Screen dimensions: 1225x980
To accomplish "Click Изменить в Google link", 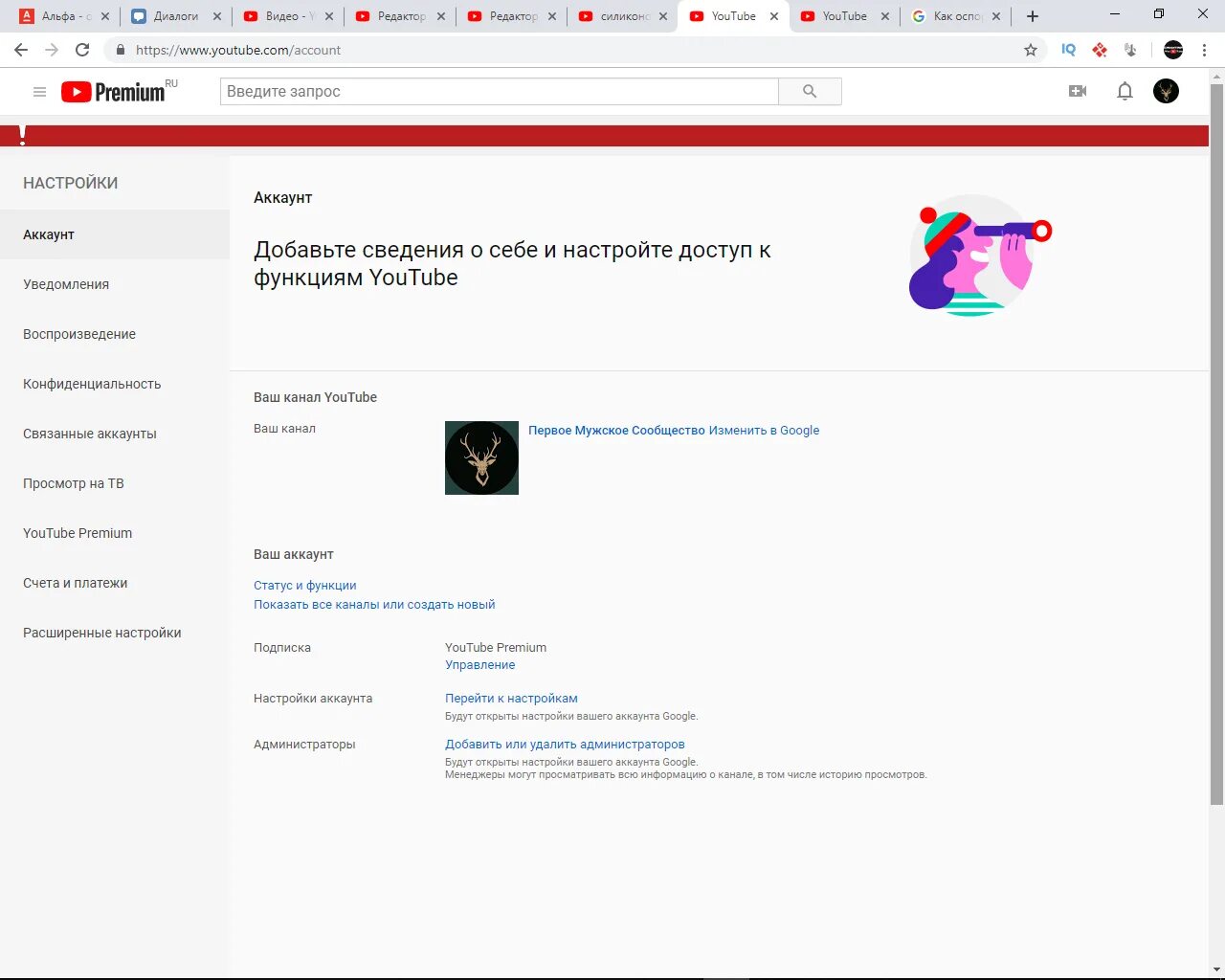I will pos(764,431).
